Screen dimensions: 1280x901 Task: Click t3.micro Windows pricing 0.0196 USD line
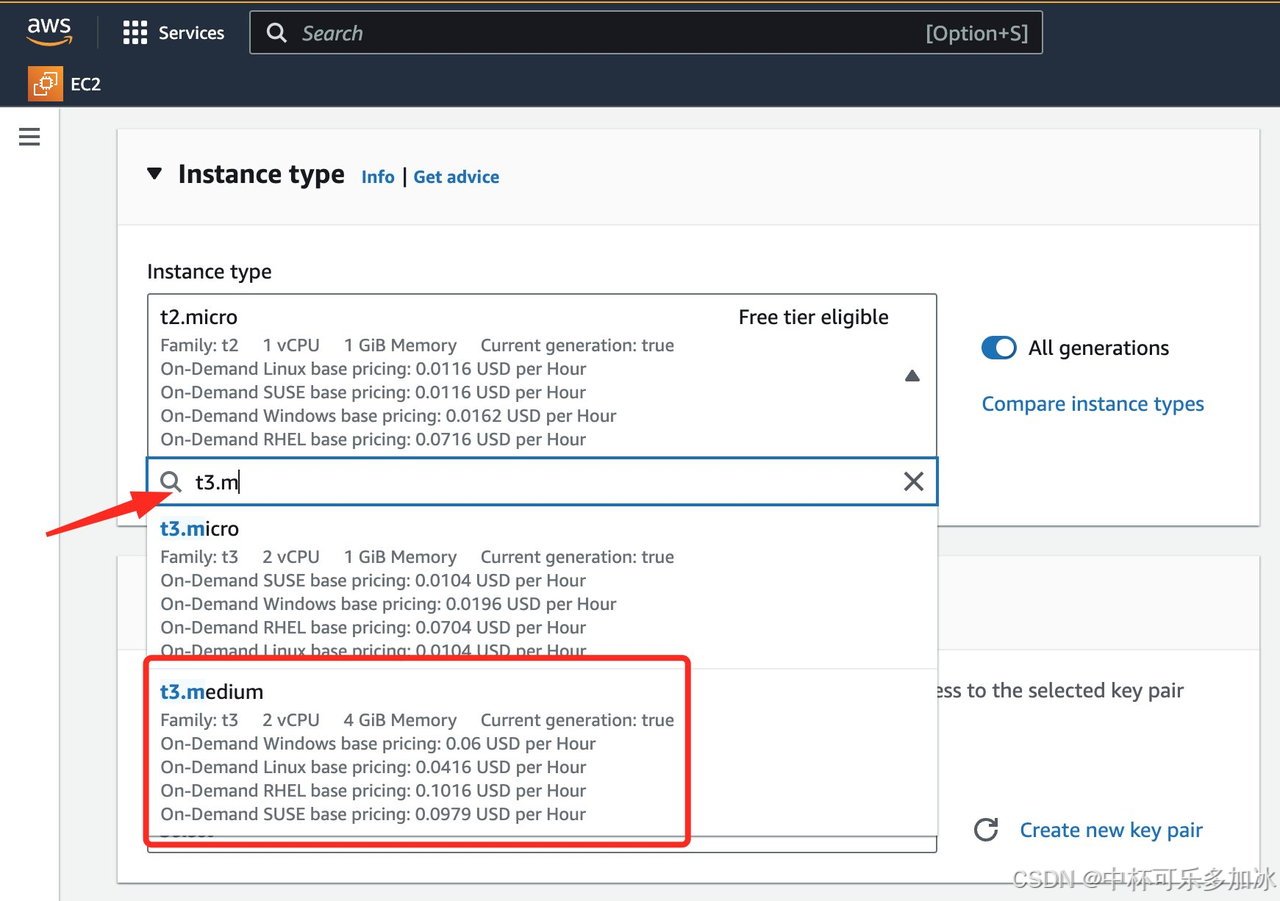(388, 604)
